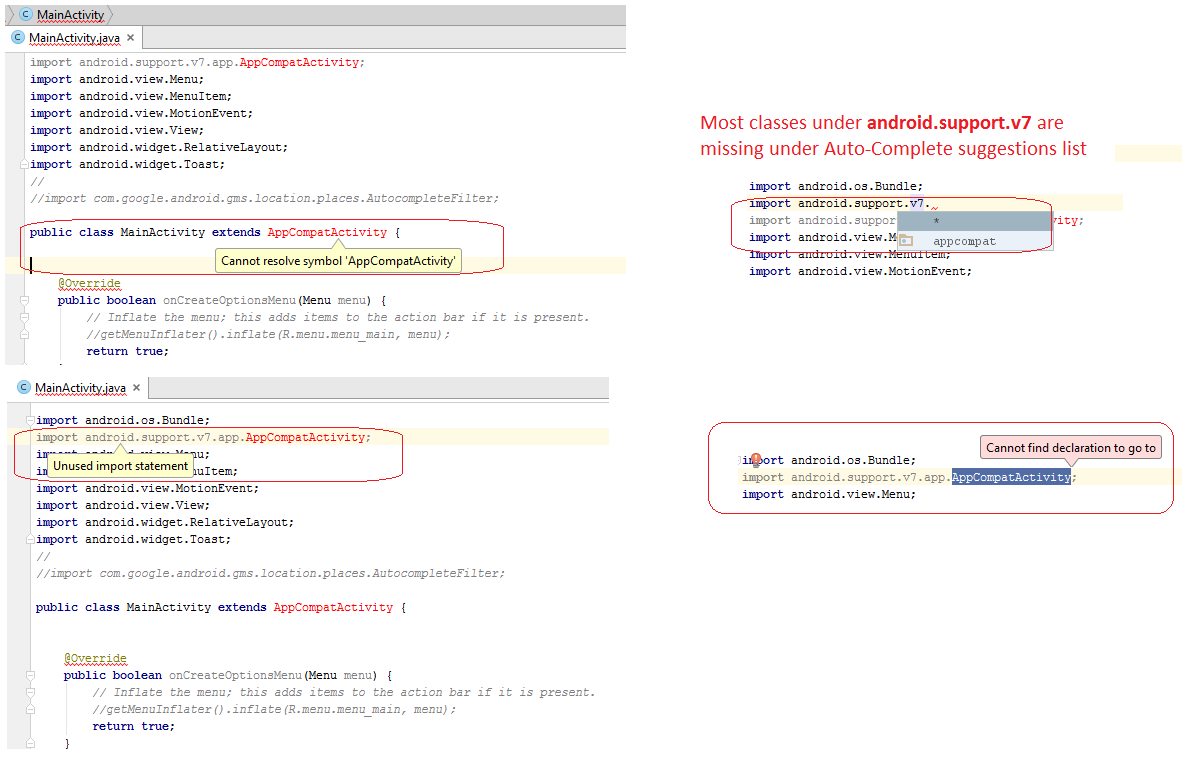Select the MainActivity.java tab in the upper editor
Viewport: 1182px width, 757px height.
pos(74,38)
